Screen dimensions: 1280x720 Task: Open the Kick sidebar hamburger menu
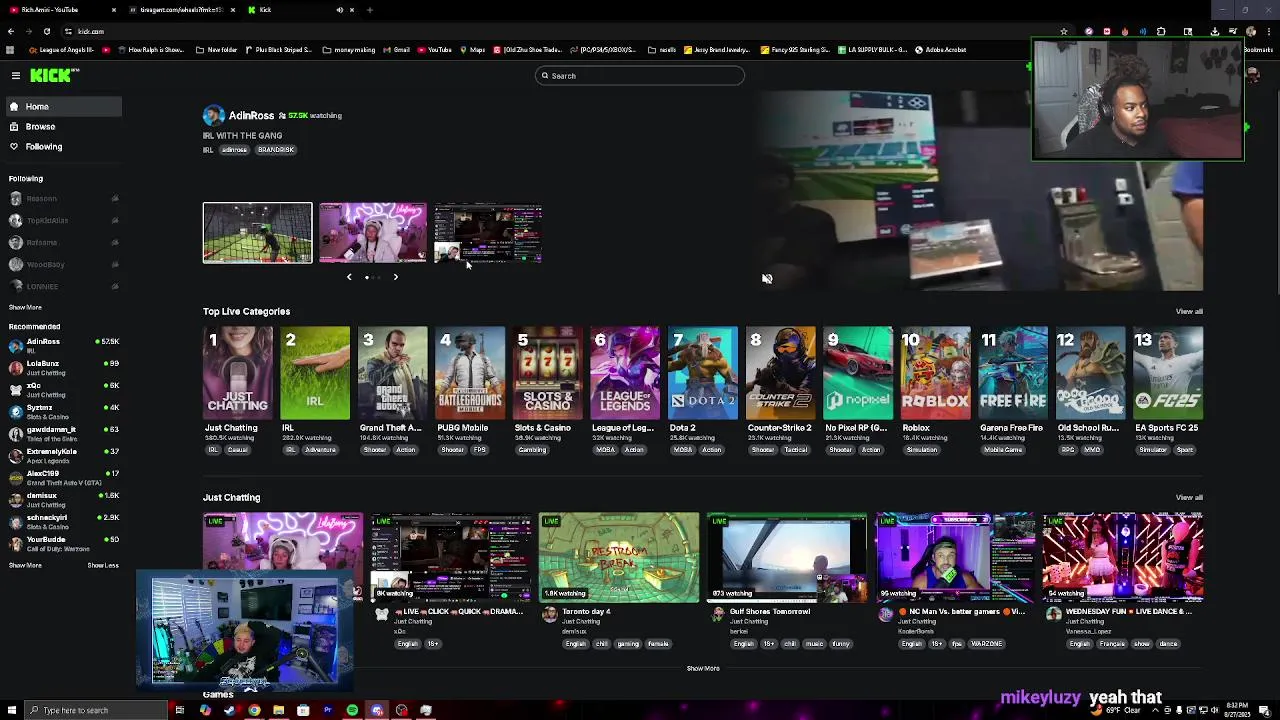tap(16, 76)
